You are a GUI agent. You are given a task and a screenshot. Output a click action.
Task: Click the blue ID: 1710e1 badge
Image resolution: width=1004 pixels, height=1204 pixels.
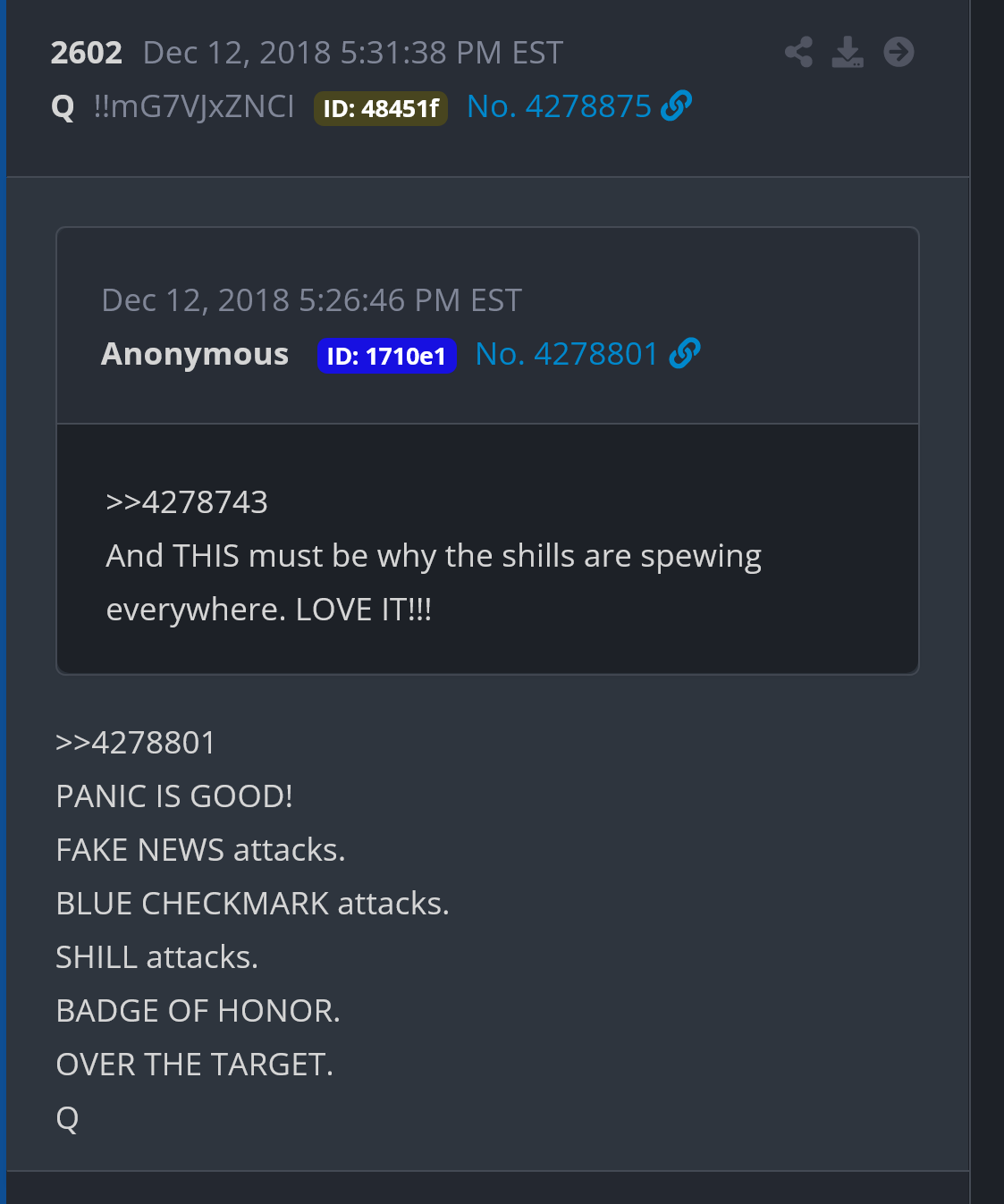(x=387, y=356)
